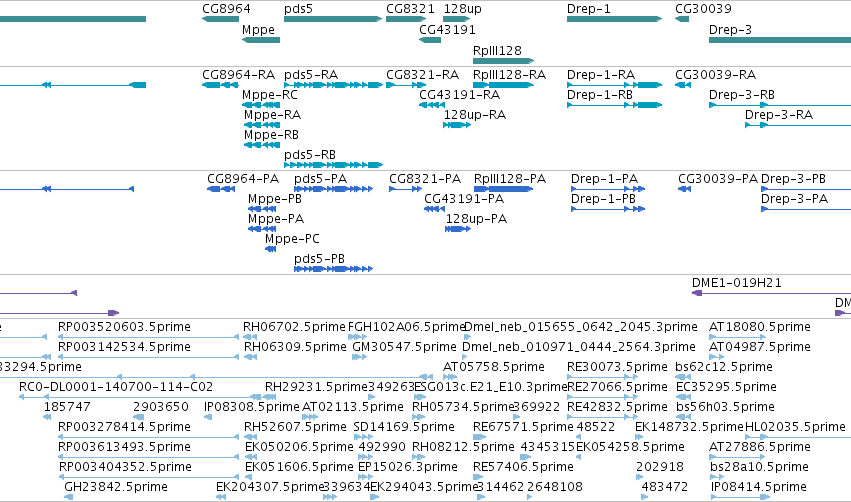
Task: Select the CG8321 gene label
Action: pyautogui.click(x=410, y=9)
